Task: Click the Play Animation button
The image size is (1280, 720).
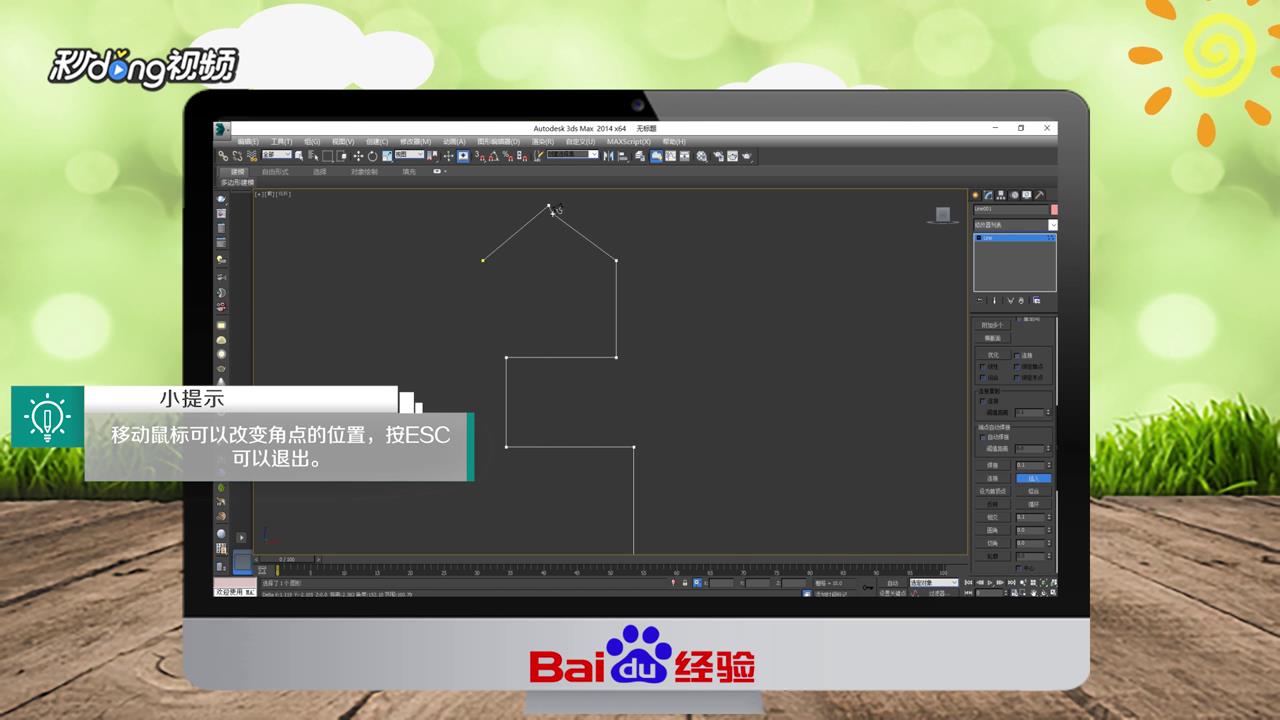Action: [990, 583]
